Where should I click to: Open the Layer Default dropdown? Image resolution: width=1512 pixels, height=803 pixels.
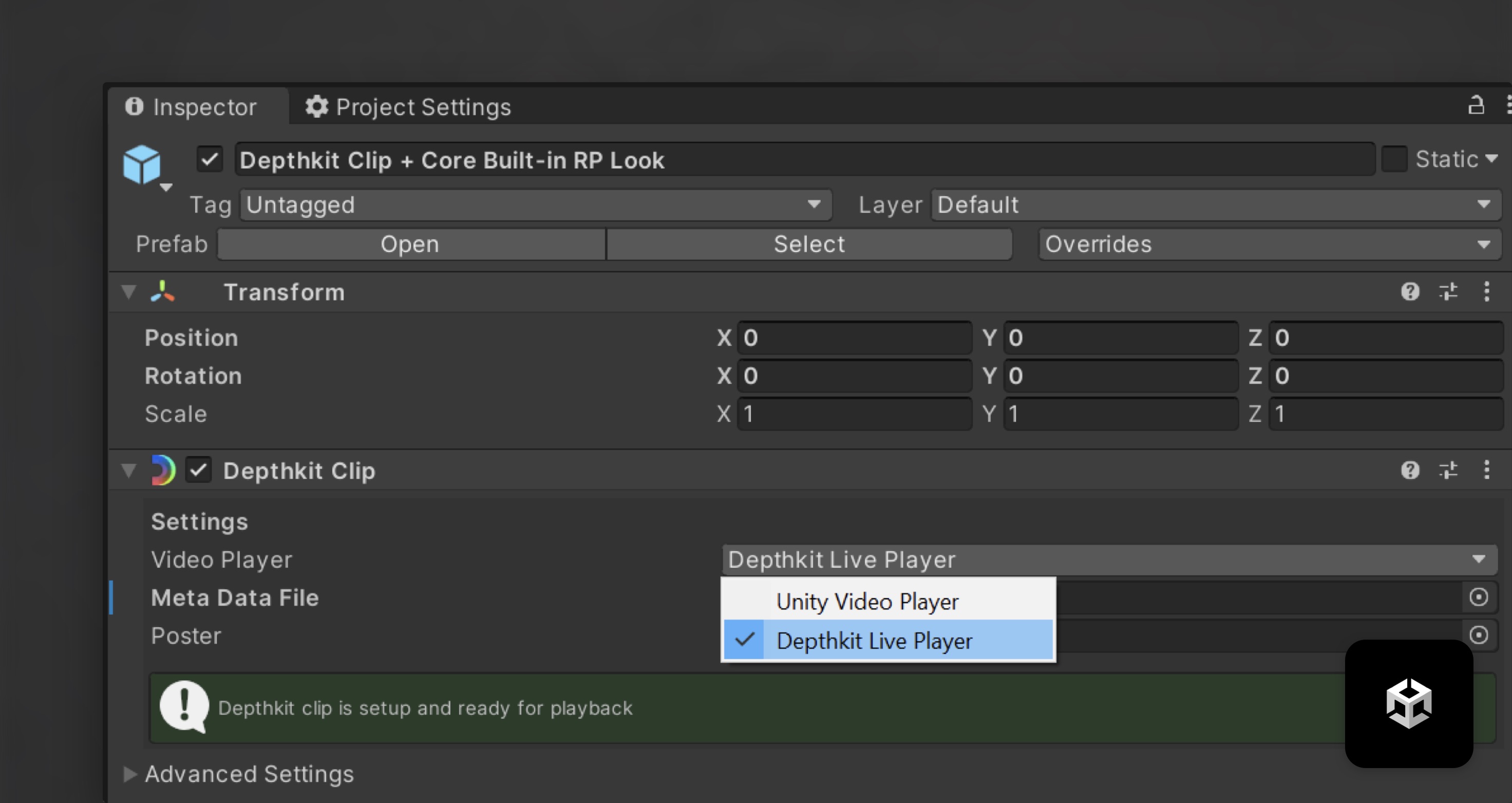tap(1215, 205)
